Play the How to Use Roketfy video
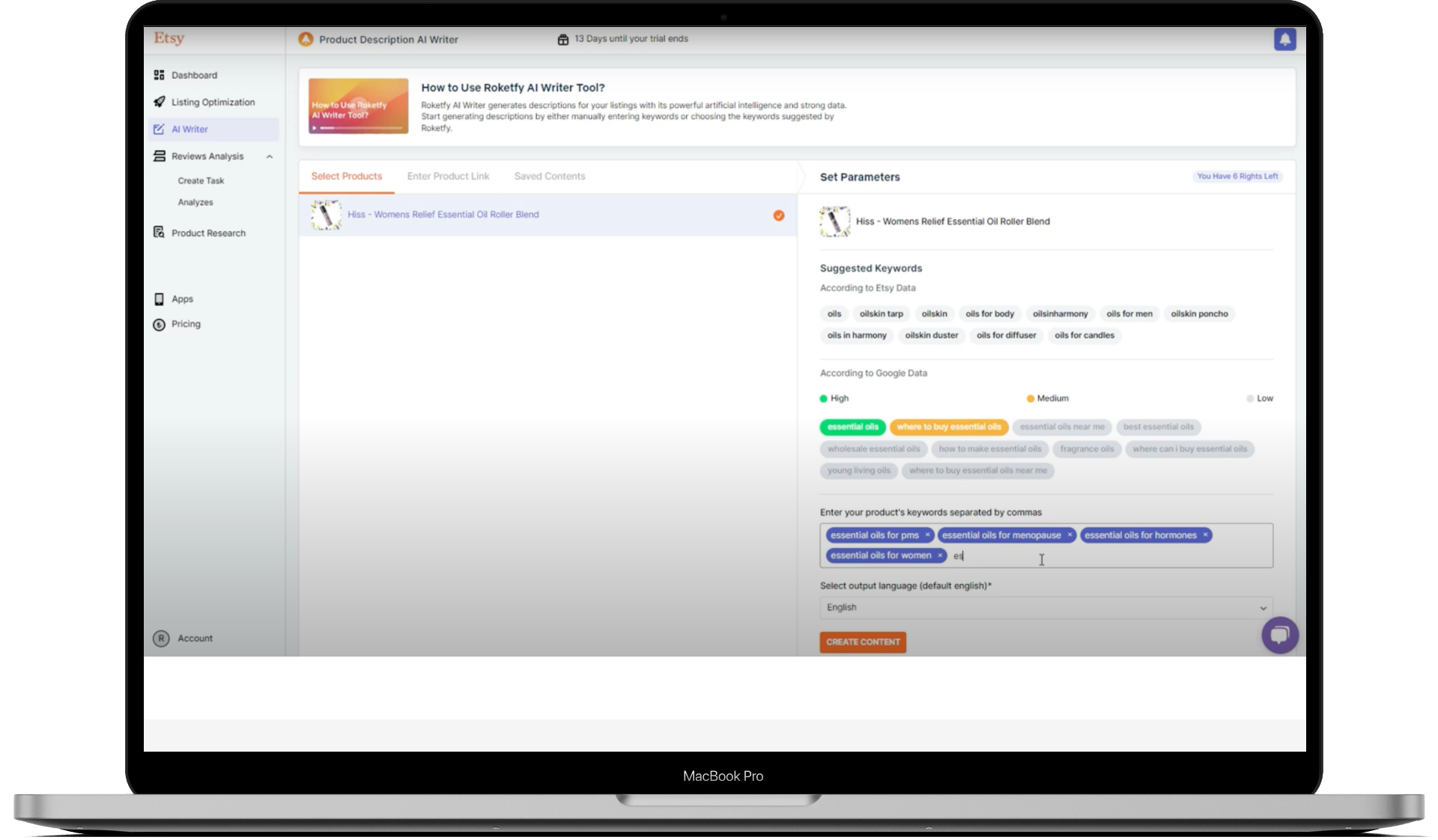Image resolution: width=1438 pixels, height=840 pixels. [x=359, y=106]
